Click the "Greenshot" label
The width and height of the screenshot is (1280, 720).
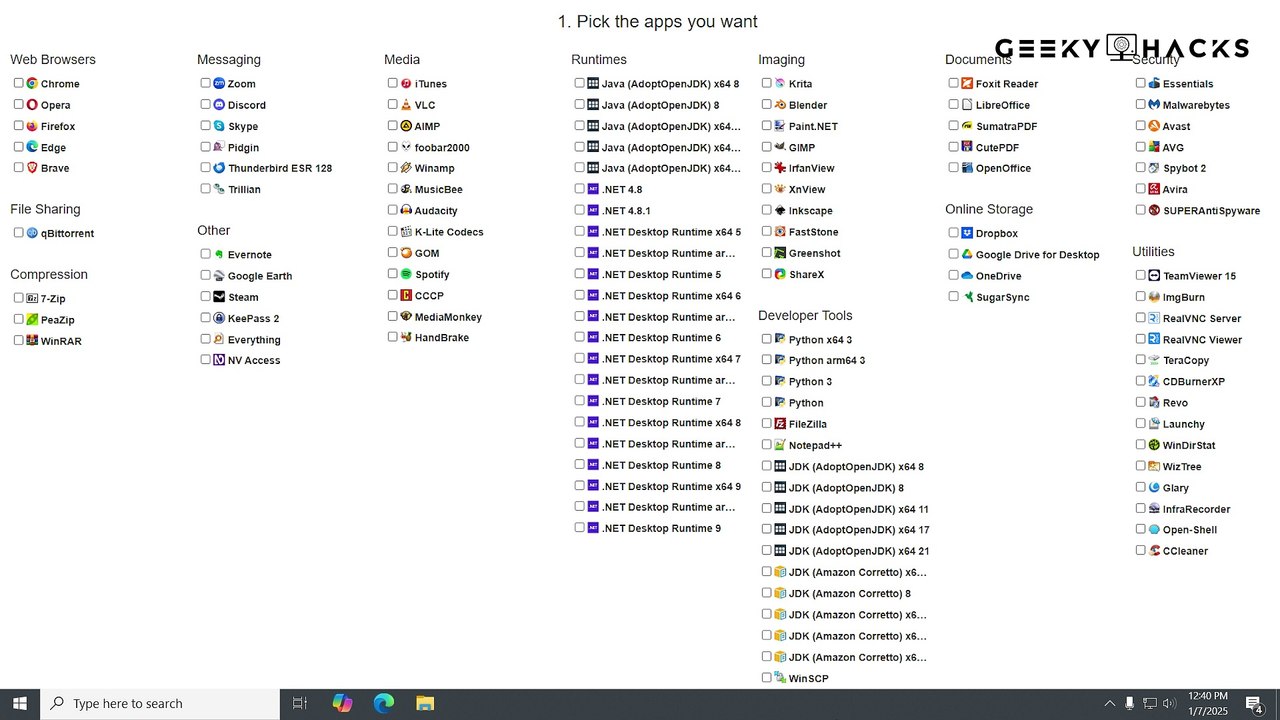(x=815, y=254)
